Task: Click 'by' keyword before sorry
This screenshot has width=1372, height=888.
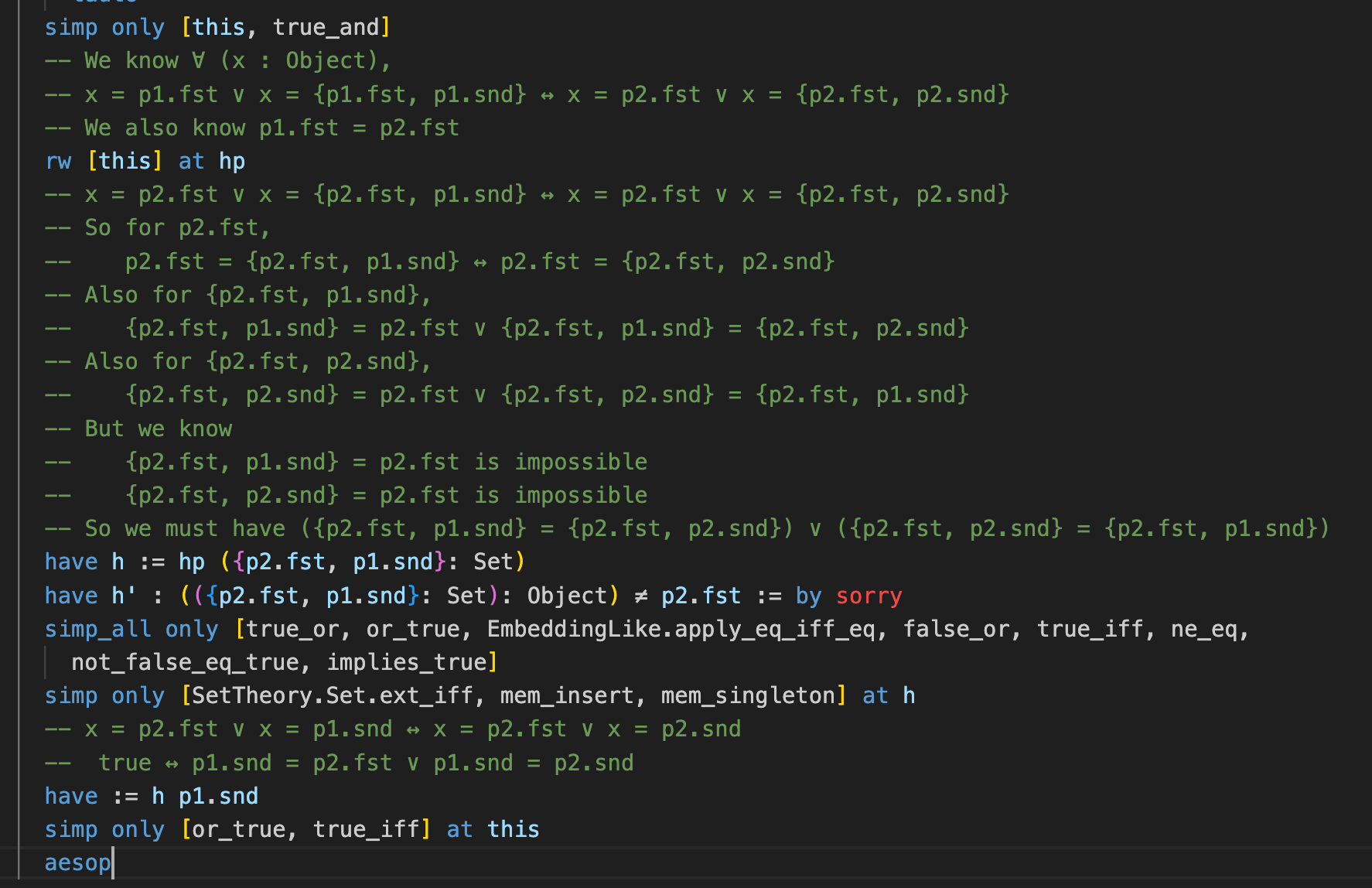Action: click(808, 596)
